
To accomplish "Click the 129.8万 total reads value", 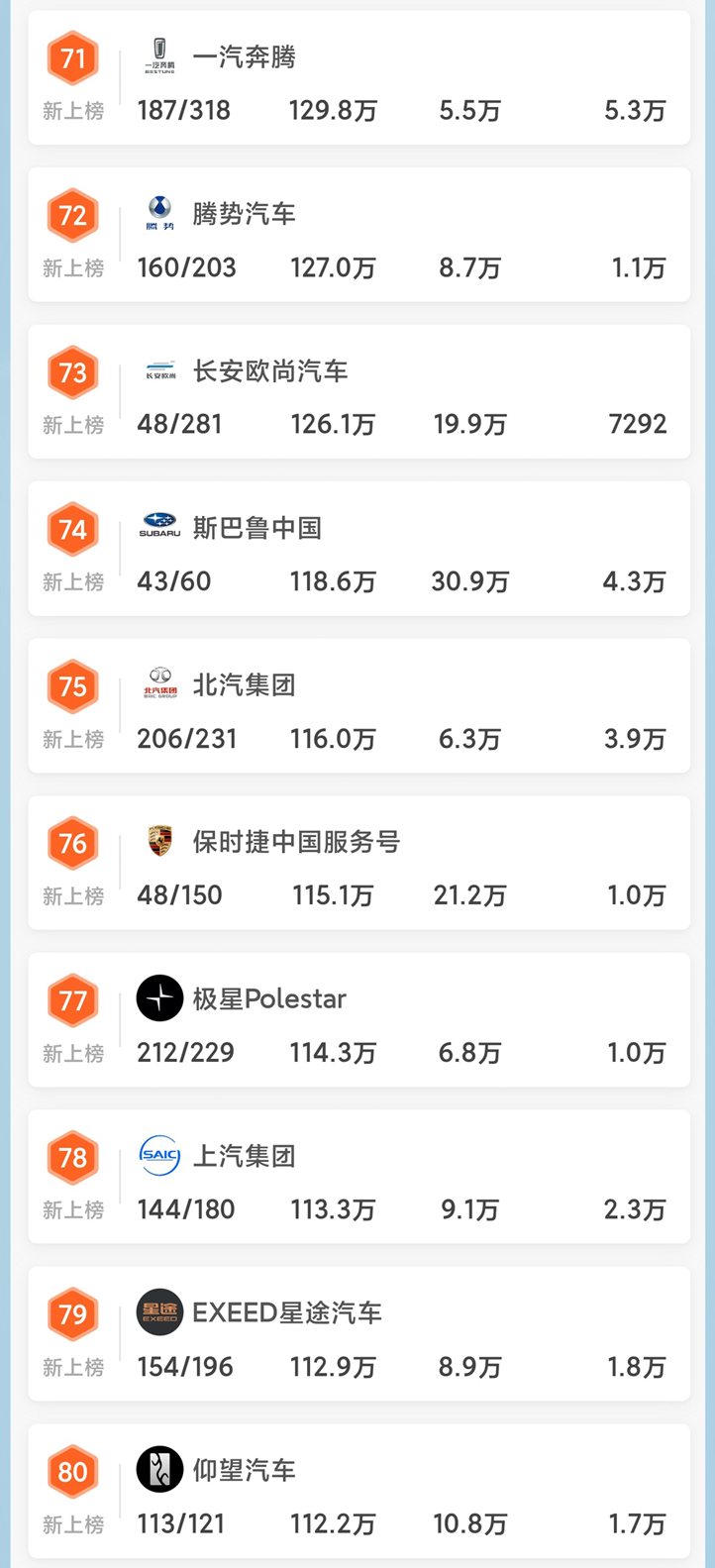I will [x=334, y=110].
